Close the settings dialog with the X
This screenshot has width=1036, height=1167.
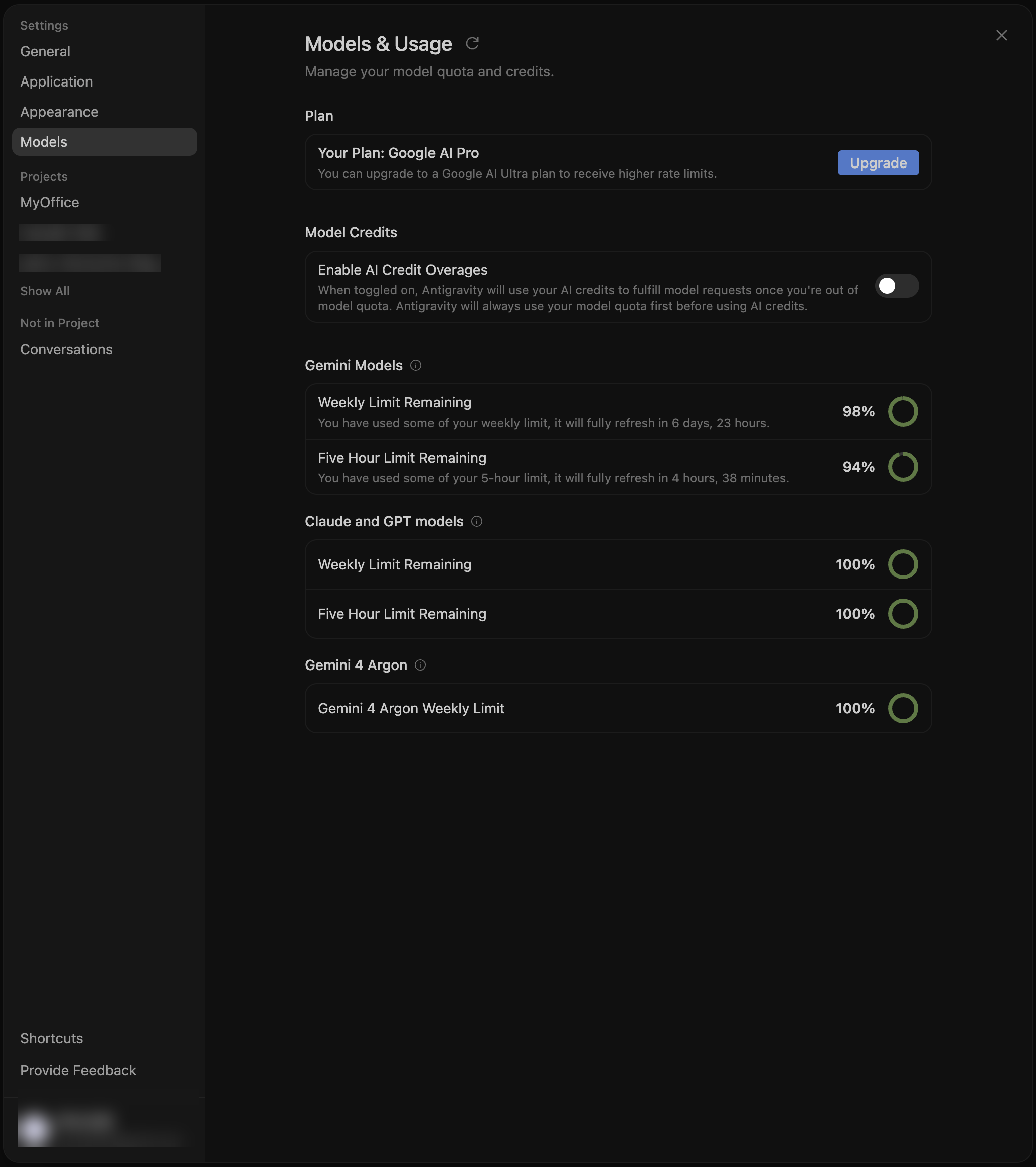tap(1001, 35)
